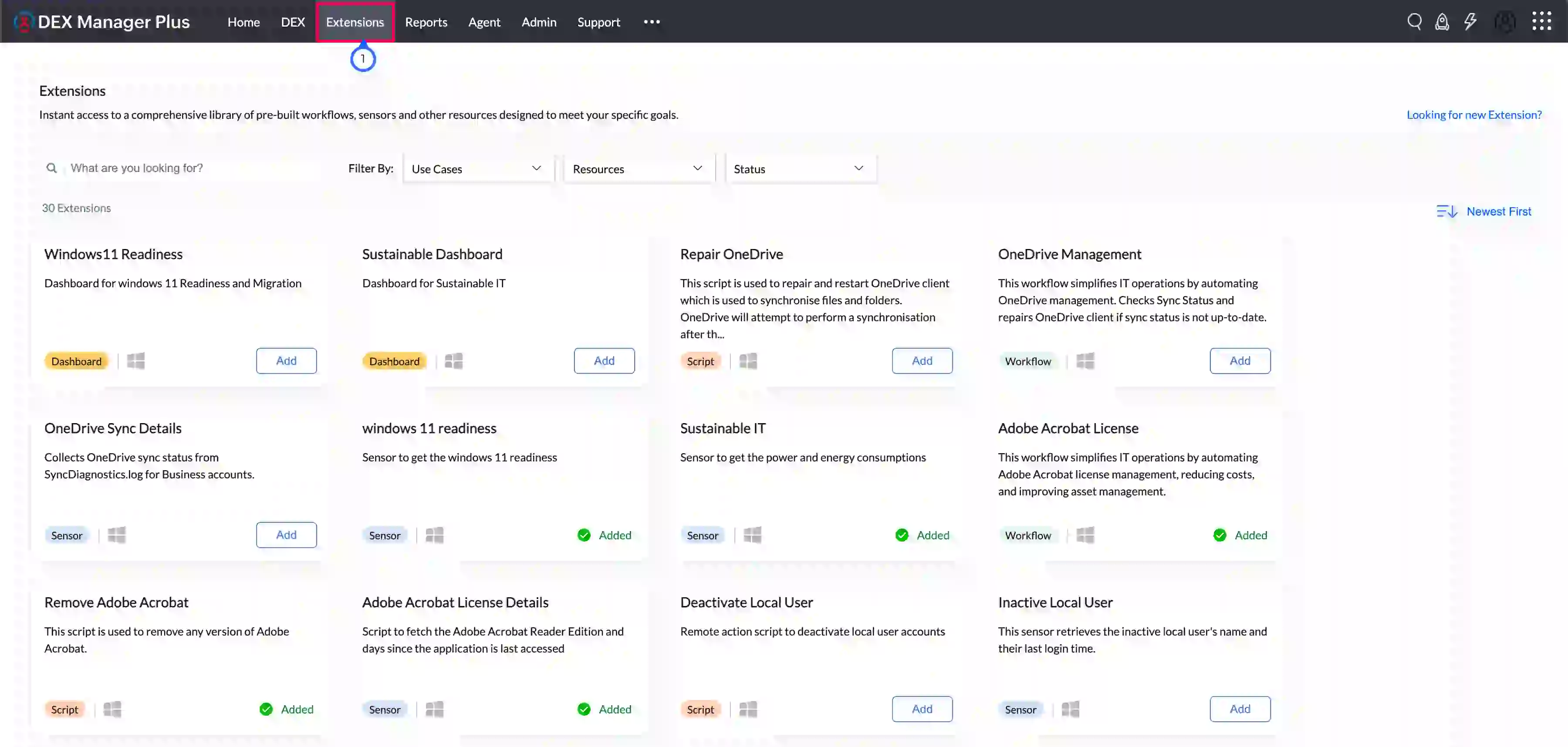
Task: Open the Inactive Local User card title
Action: click(x=1055, y=602)
